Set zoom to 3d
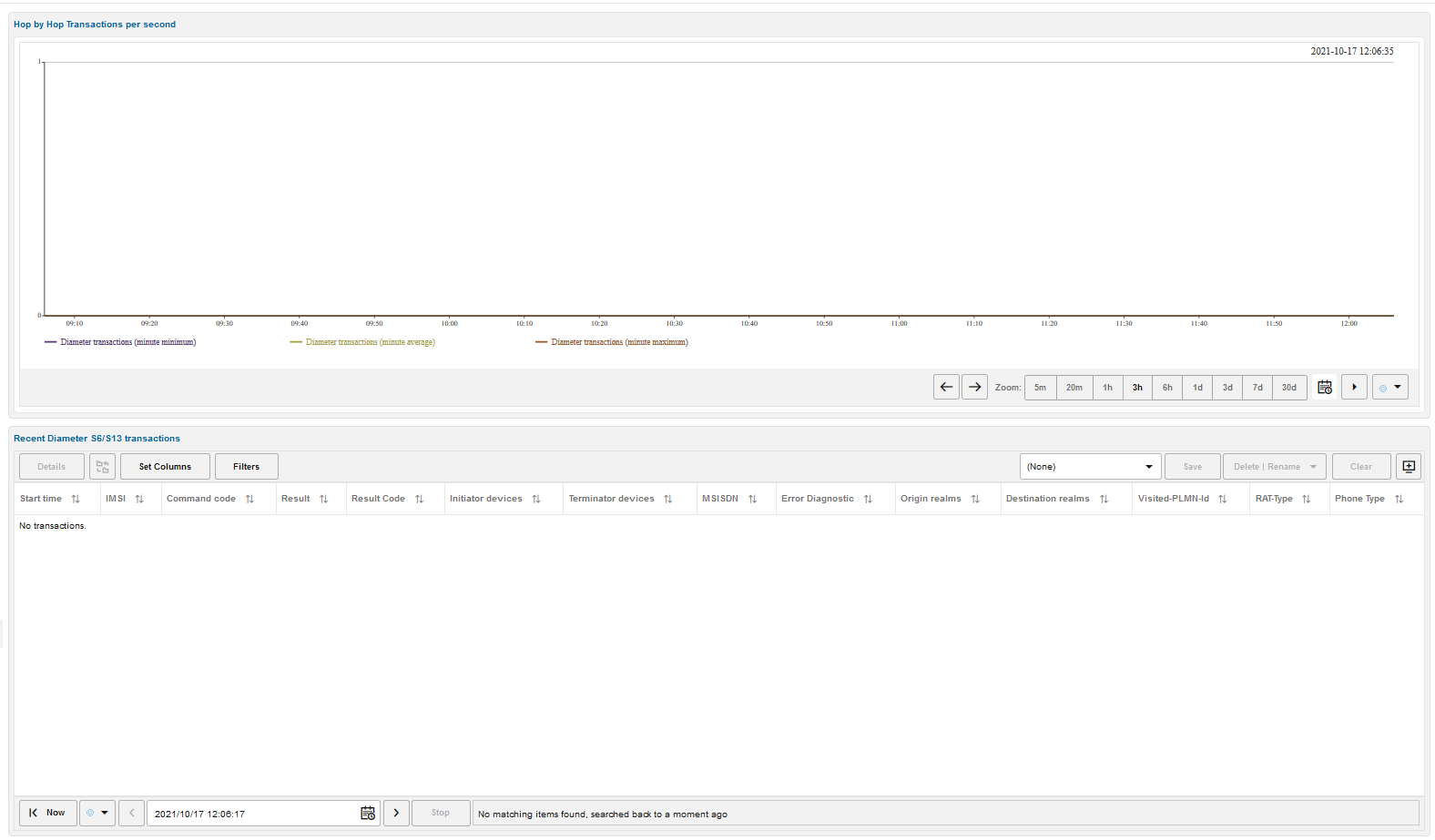This screenshot has height=840, width=1435. click(x=1227, y=387)
